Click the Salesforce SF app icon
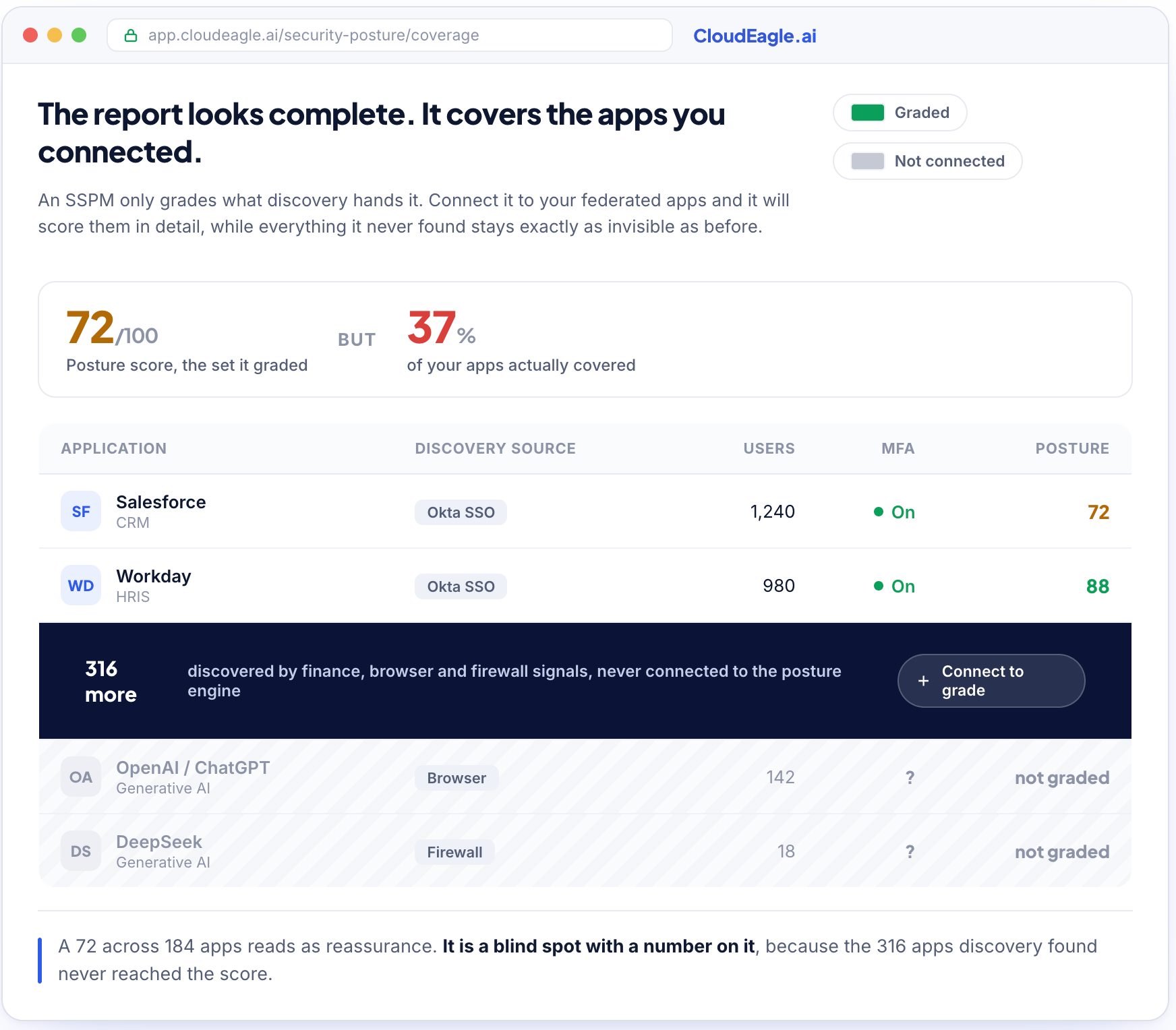This screenshot has height=1030, width=1176. tap(81, 512)
